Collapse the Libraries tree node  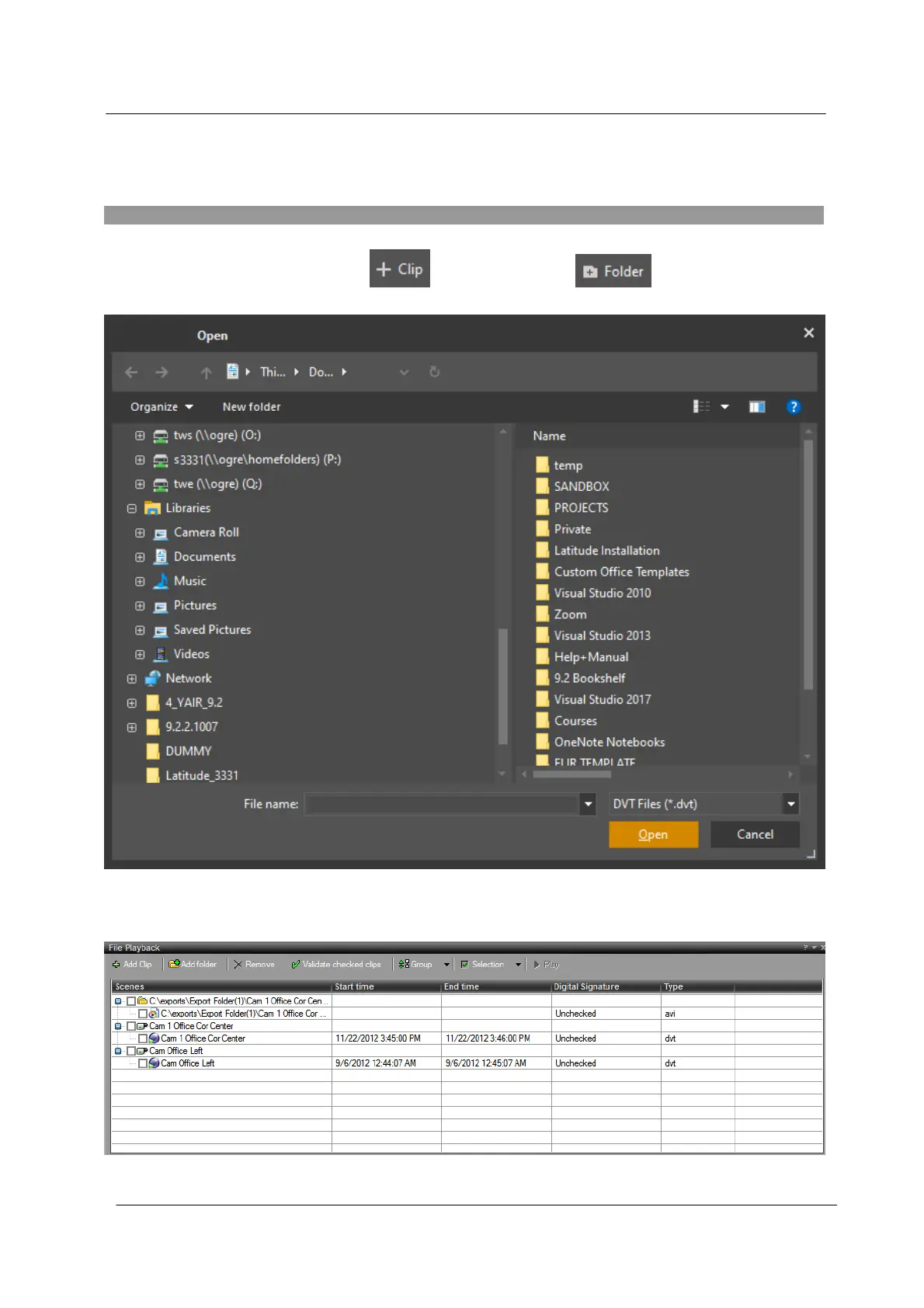pyautogui.click(x=132, y=509)
